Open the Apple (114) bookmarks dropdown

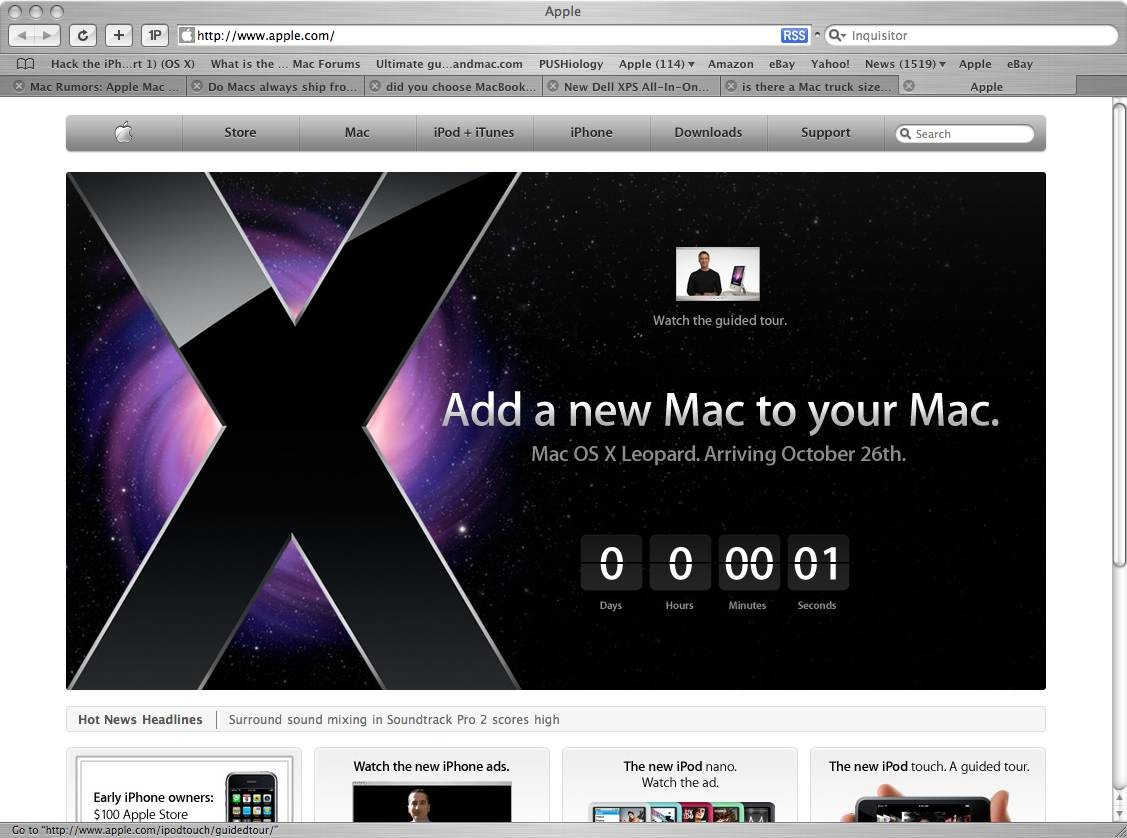(657, 64)
